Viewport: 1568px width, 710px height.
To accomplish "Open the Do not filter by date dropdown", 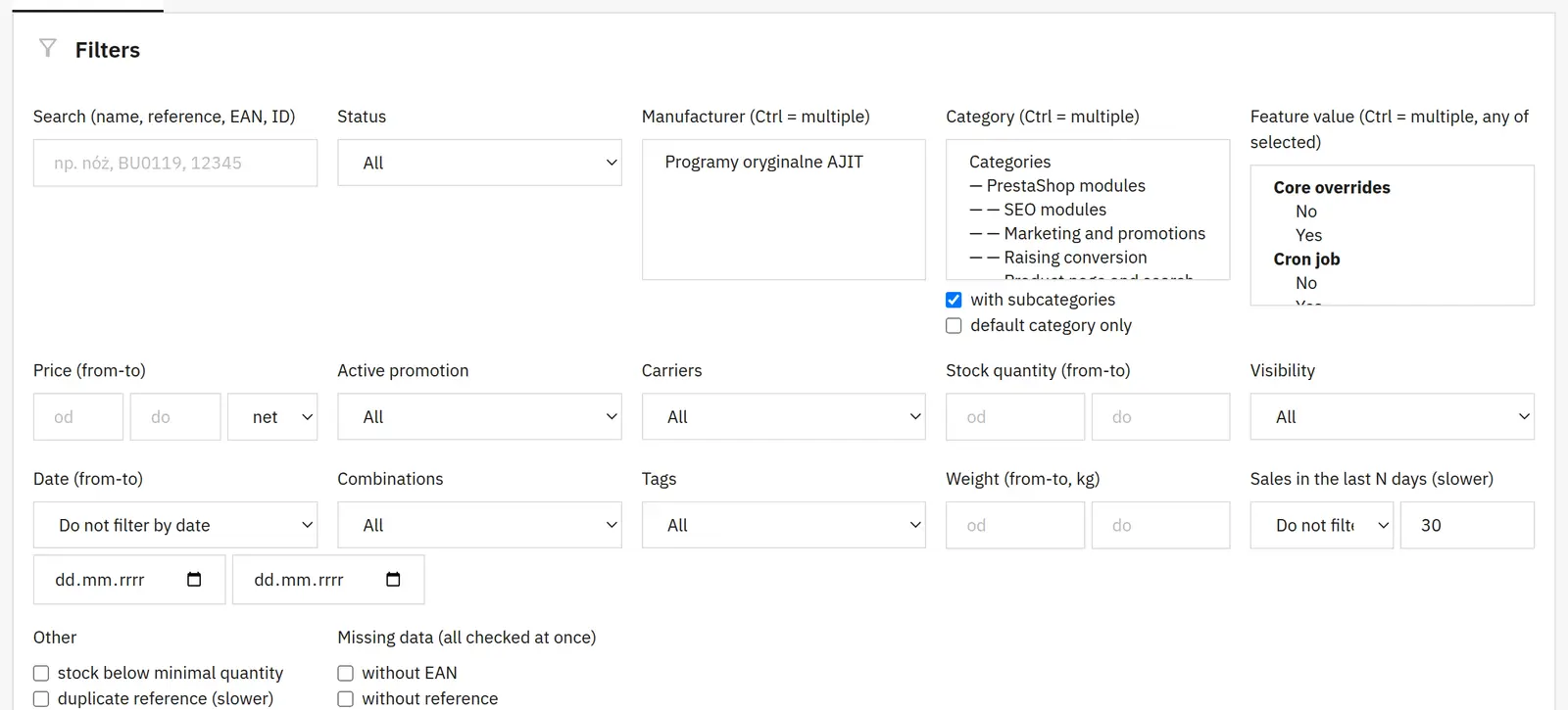I will (x=175, y=525).
